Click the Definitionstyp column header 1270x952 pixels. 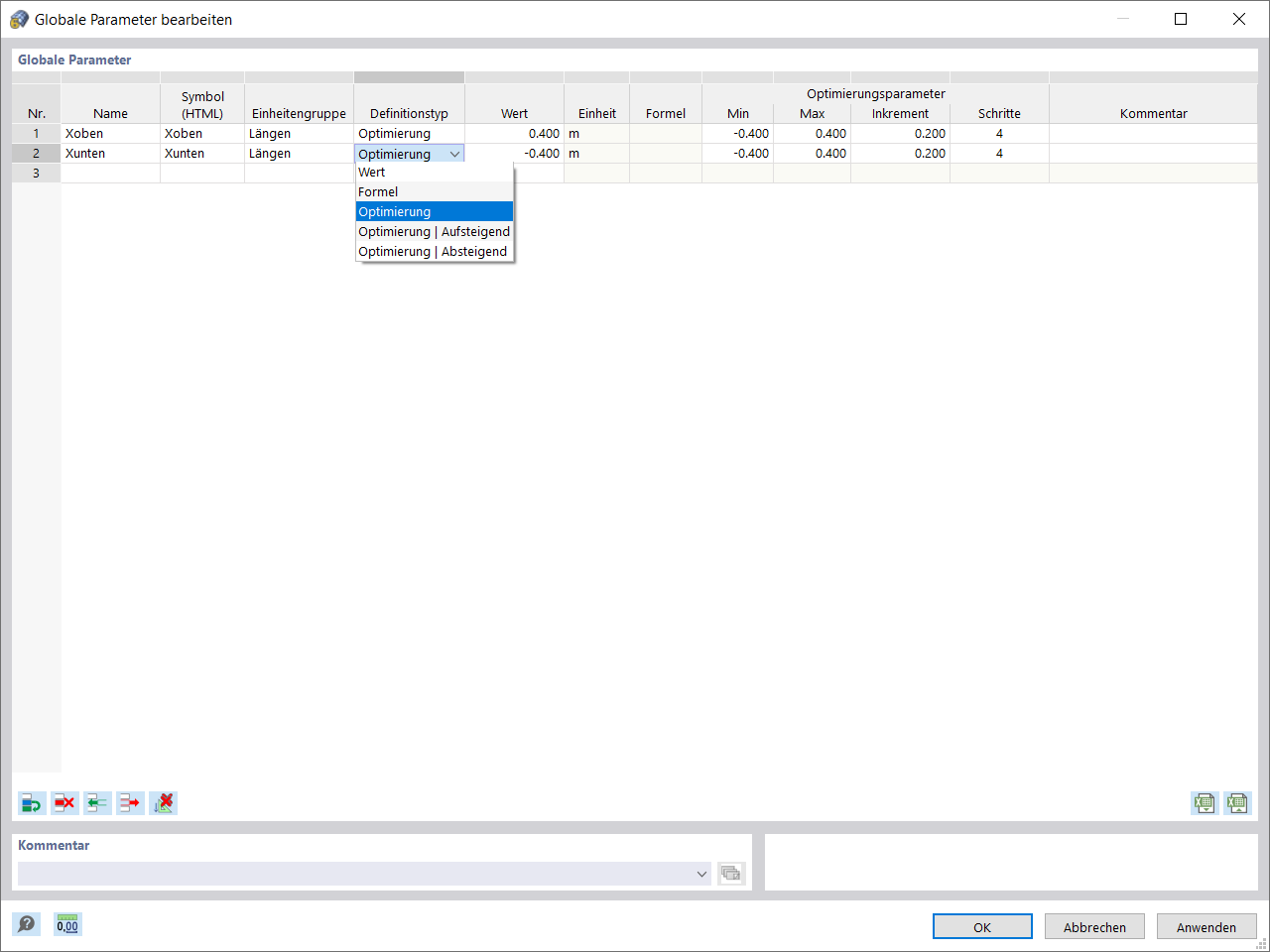coord(409,104)
